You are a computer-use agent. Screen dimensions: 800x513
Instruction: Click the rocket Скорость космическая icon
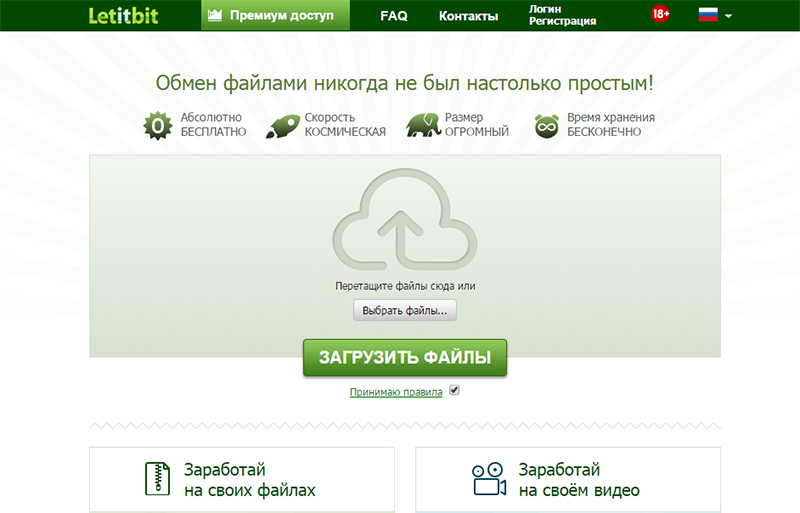[283, 126]
